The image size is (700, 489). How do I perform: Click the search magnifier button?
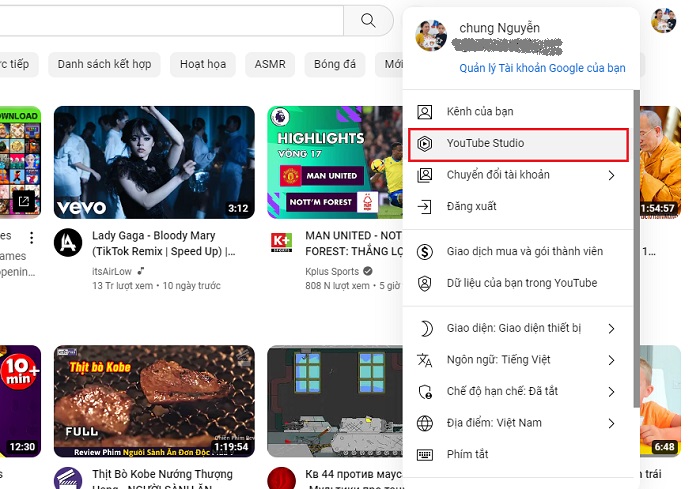click(x=368, y=20)
